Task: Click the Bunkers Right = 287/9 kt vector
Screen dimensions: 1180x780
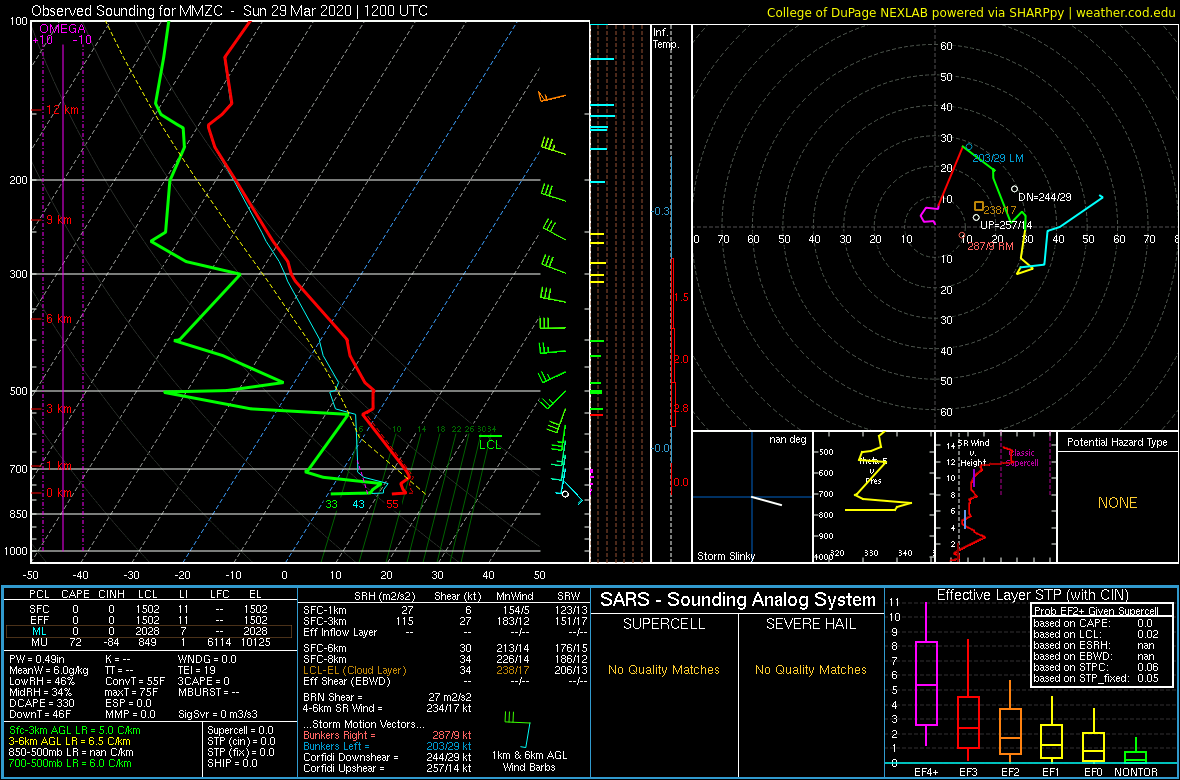Action: (387, 734)
